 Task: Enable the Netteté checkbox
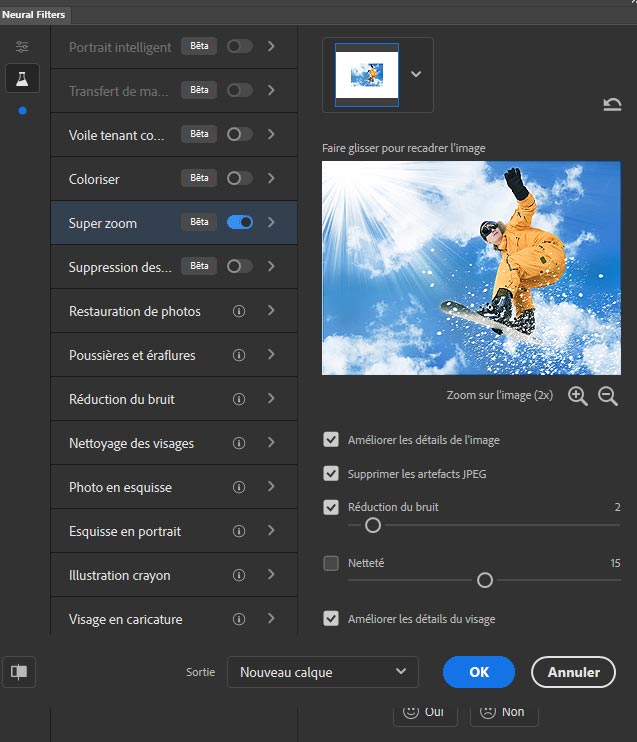coord(331,563)
